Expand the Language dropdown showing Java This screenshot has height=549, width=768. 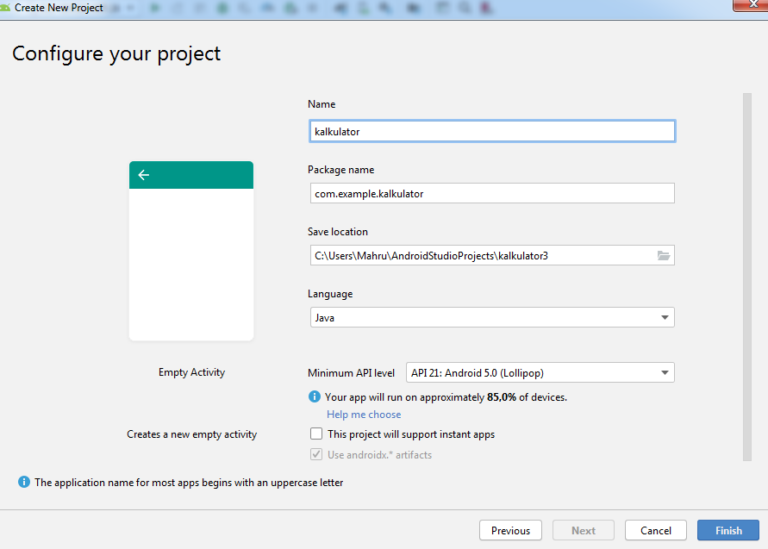pos(664,318)
